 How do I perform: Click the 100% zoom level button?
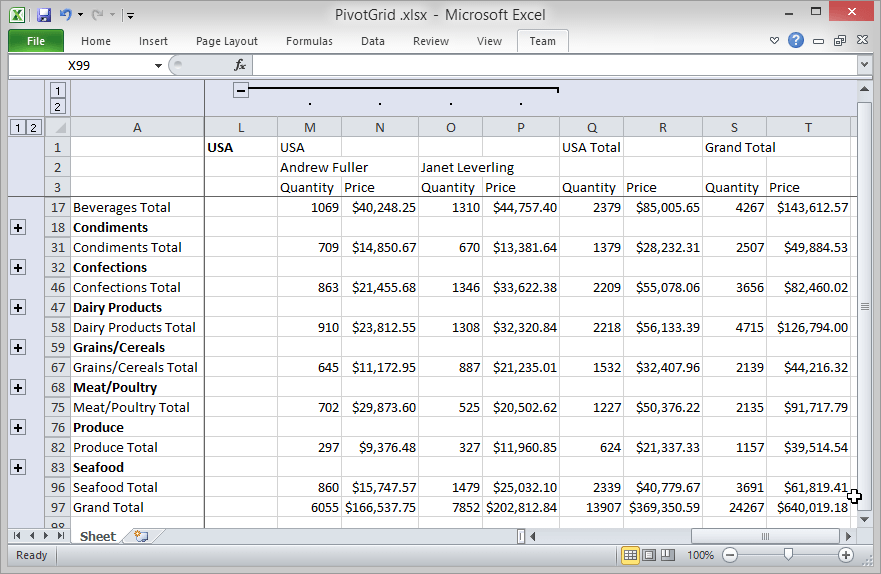click(x=700, y=555)
